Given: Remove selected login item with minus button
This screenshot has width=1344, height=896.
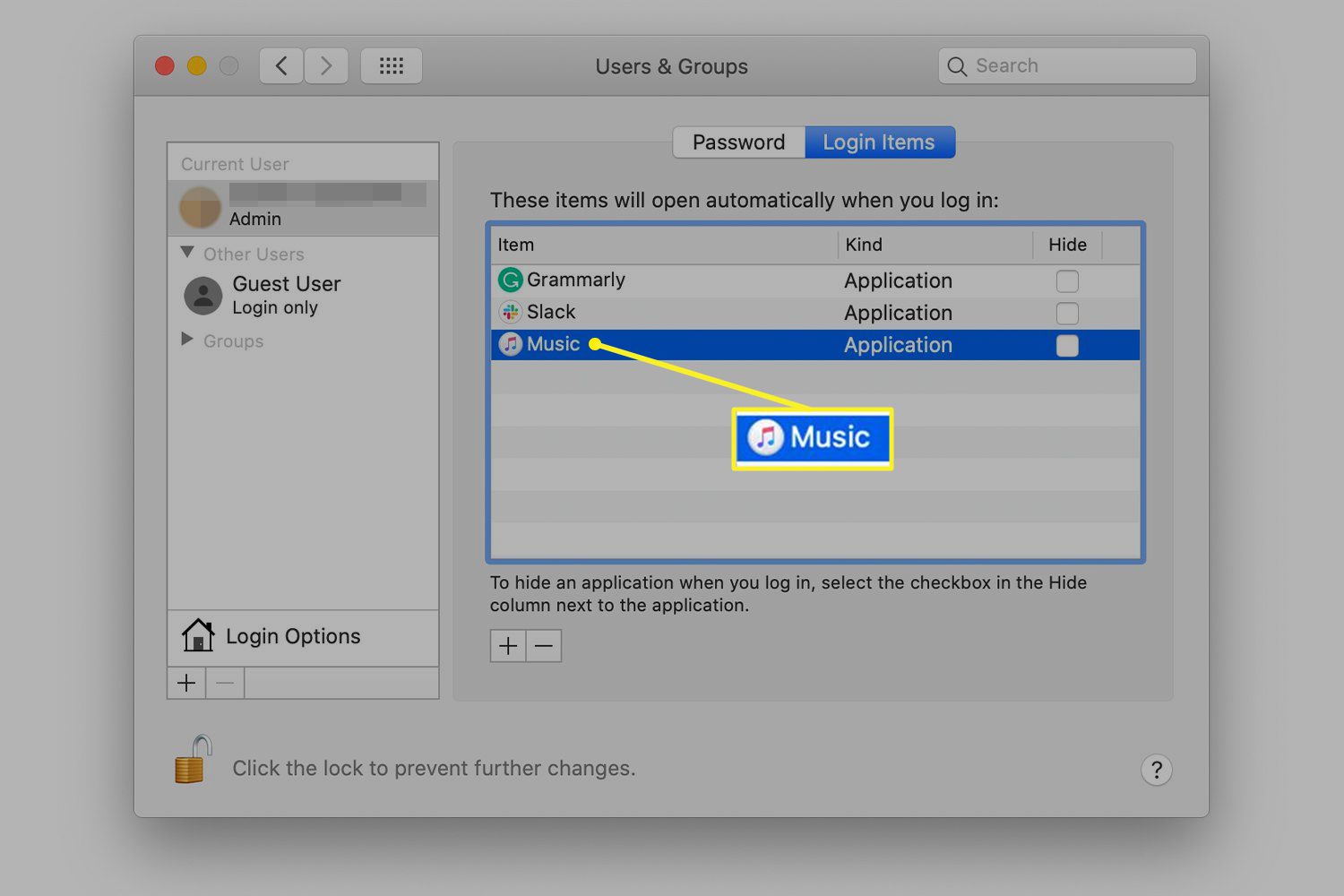Looking at the screenshot, I should pyautogui.click(x=544, y=646).
